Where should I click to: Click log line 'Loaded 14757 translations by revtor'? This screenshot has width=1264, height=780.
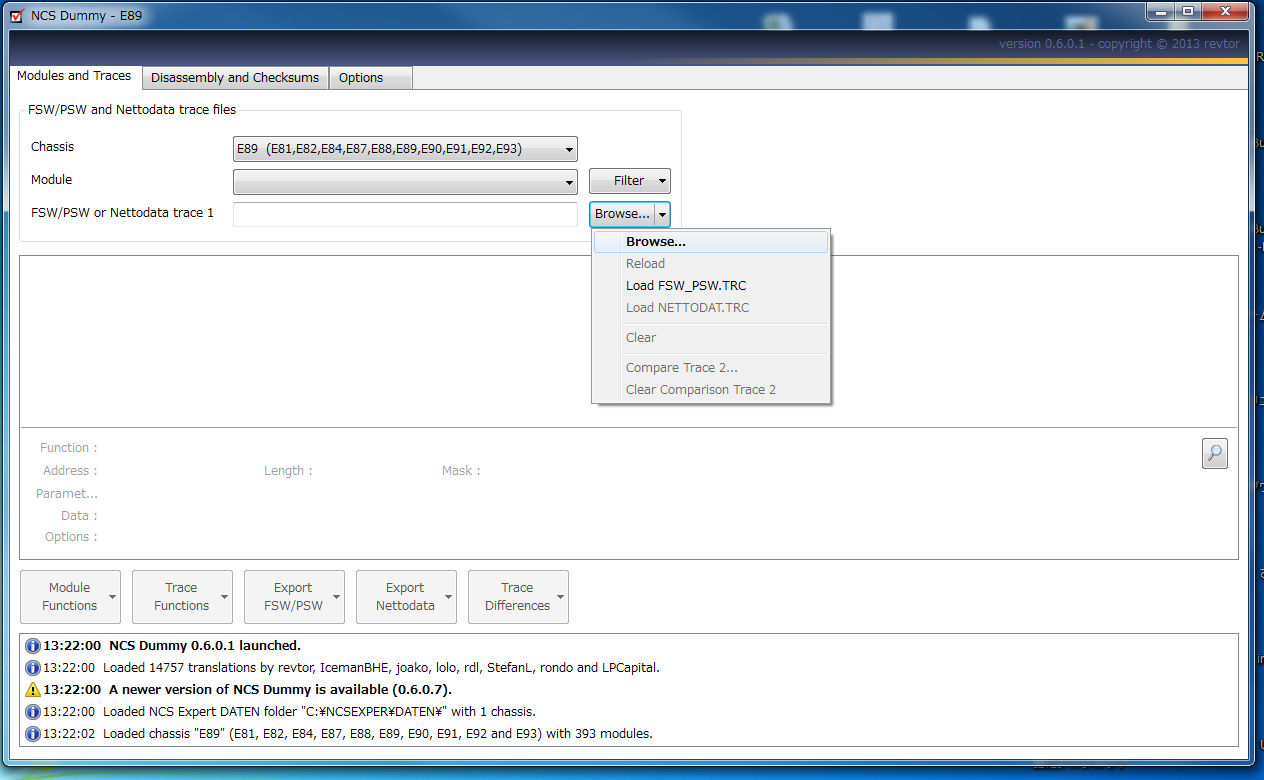351,667
